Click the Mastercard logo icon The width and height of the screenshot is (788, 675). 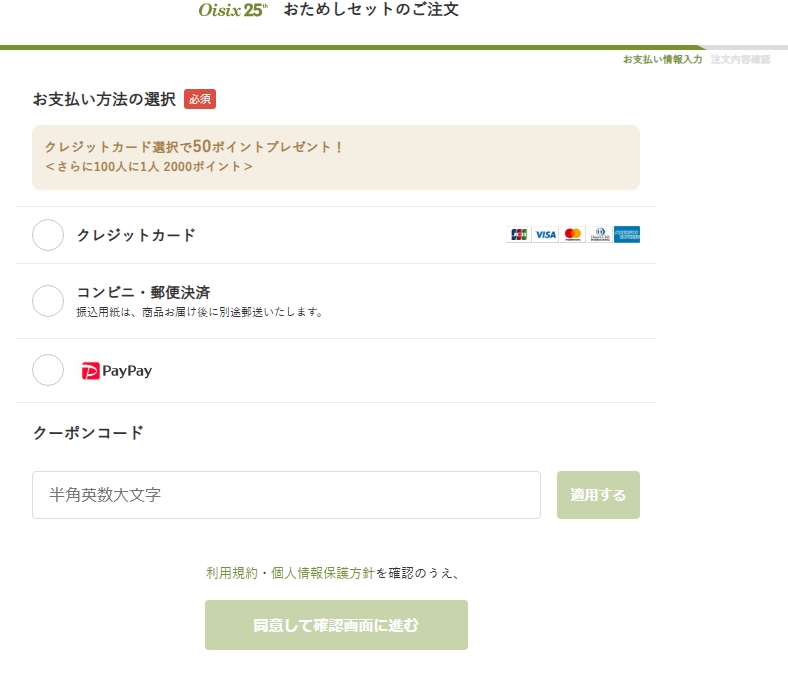572,235
